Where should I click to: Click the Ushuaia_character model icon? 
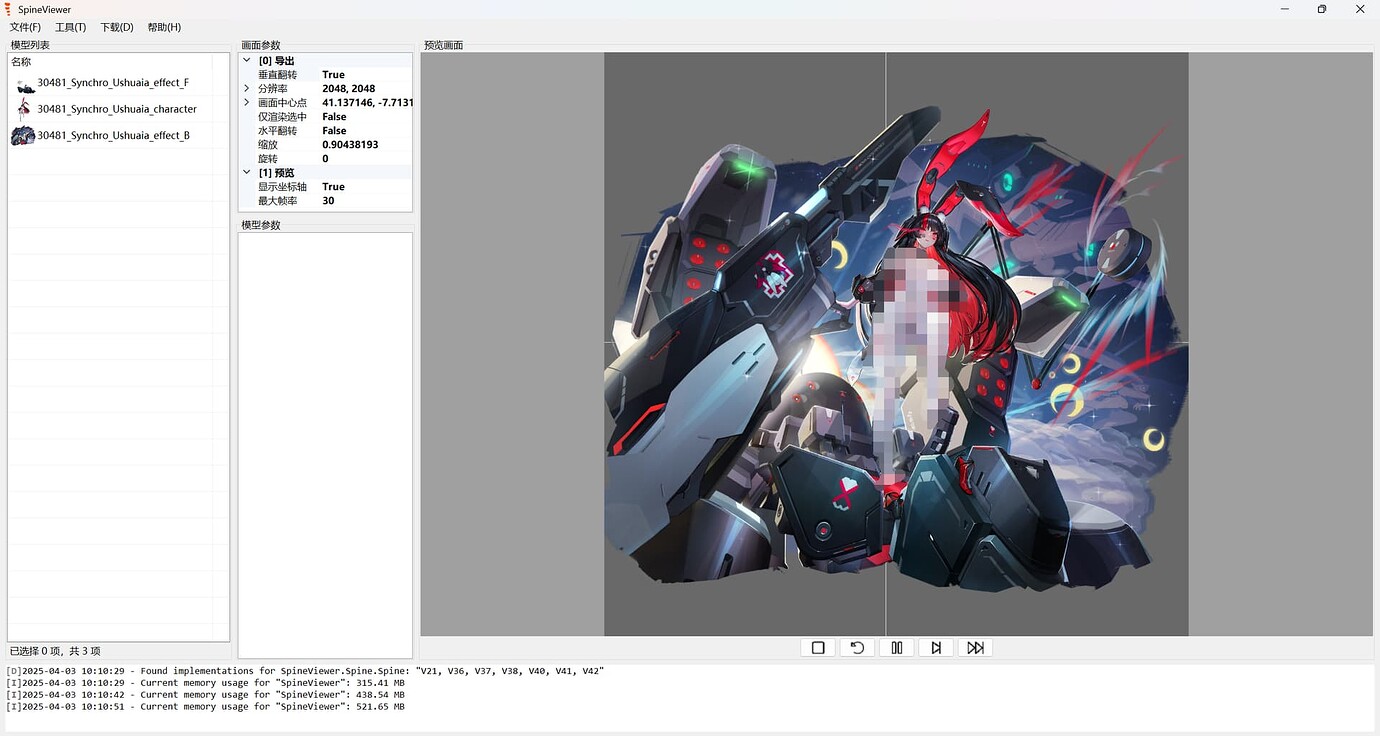(x=24, y=109)
